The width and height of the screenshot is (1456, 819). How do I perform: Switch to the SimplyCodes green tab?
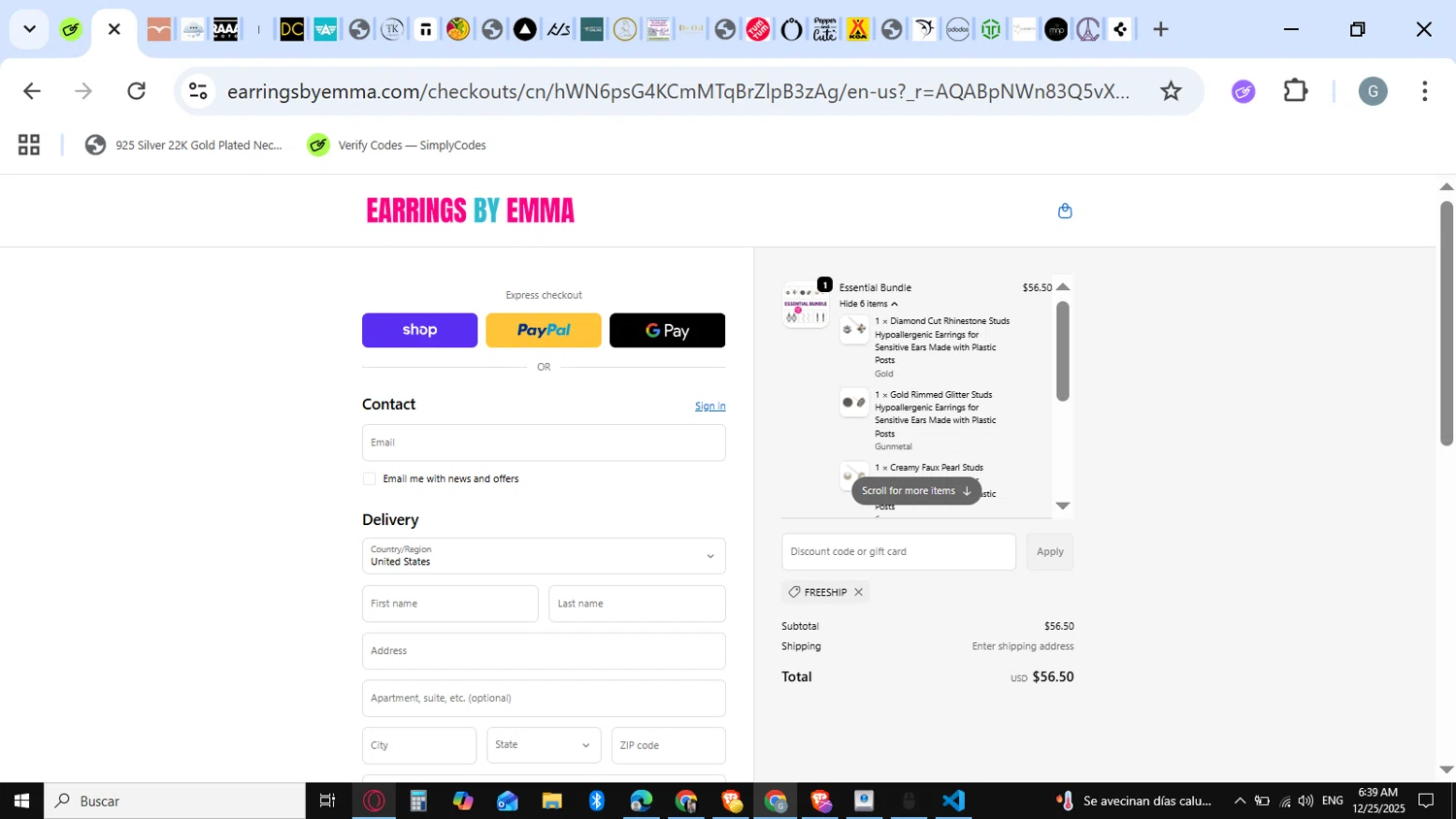70,29
